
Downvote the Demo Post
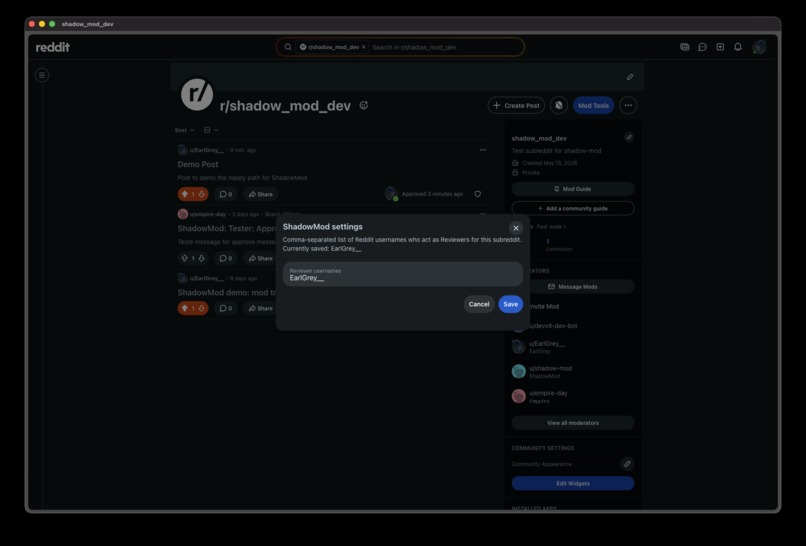(x=202, y=194)
